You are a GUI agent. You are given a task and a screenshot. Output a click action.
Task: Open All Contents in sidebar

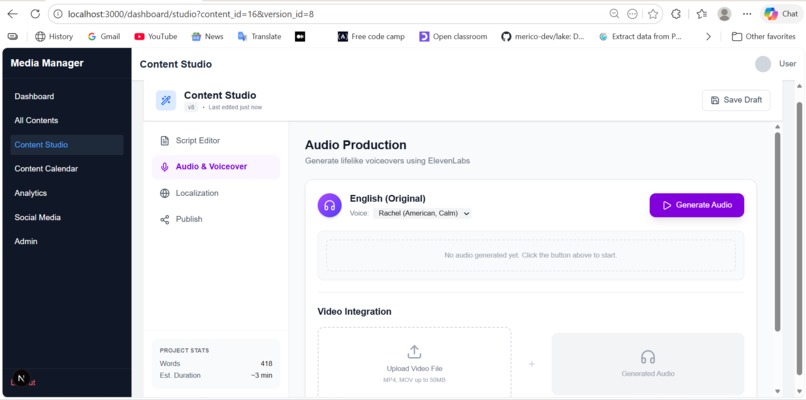pos(67,120)
